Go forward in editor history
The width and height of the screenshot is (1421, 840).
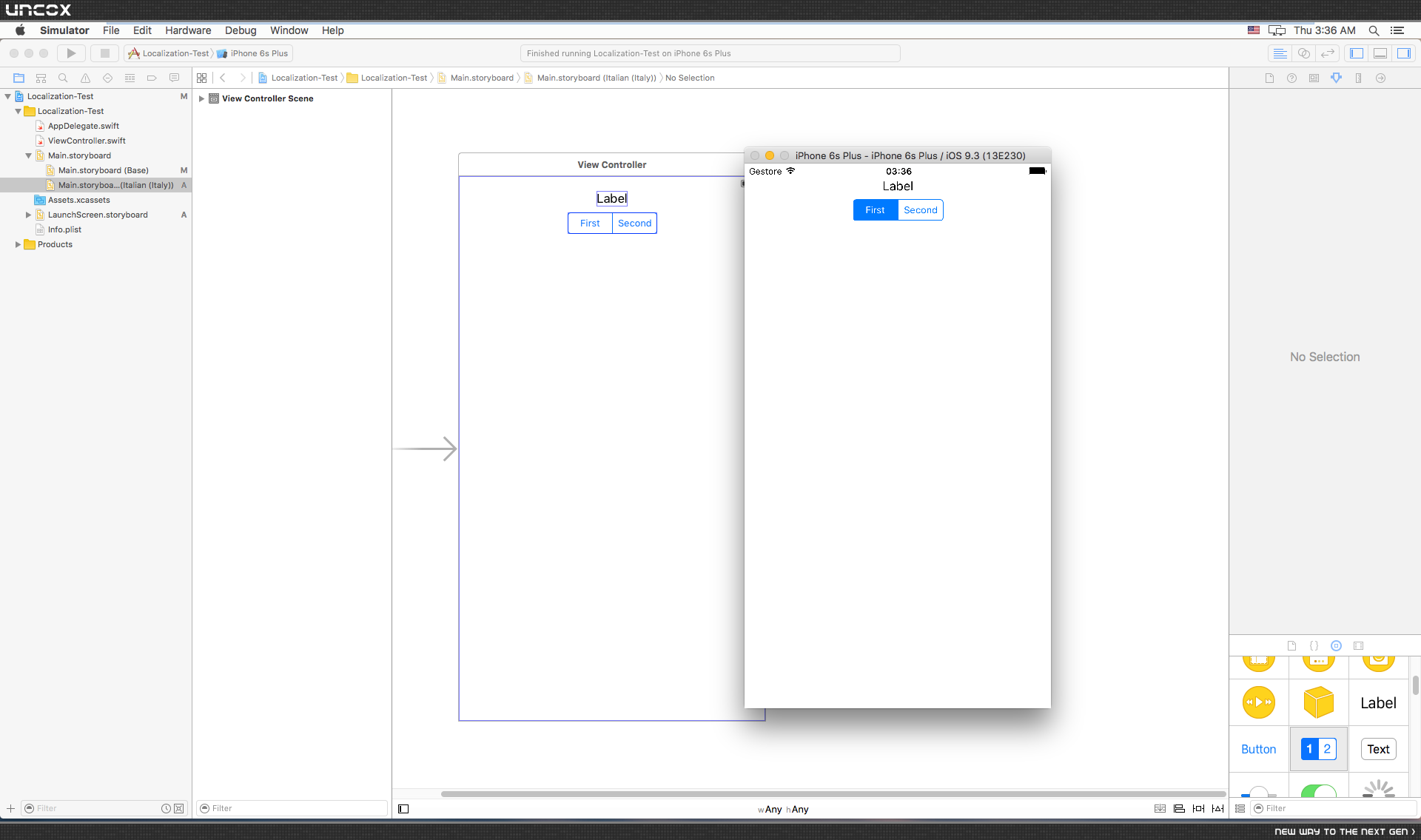point(242,78)
